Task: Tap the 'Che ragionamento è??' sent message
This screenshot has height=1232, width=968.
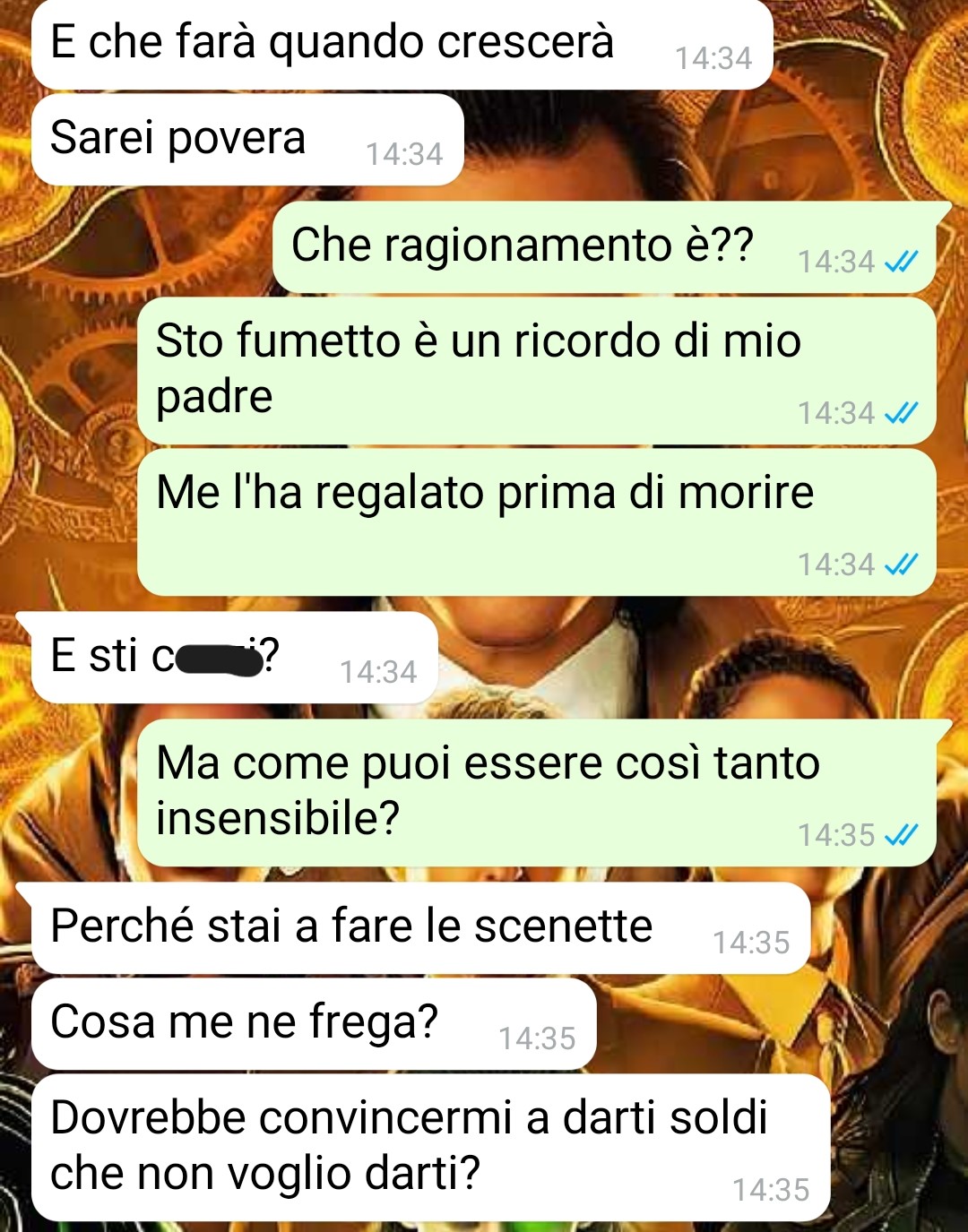Action: pyautogui.click(x=604, y=247)
